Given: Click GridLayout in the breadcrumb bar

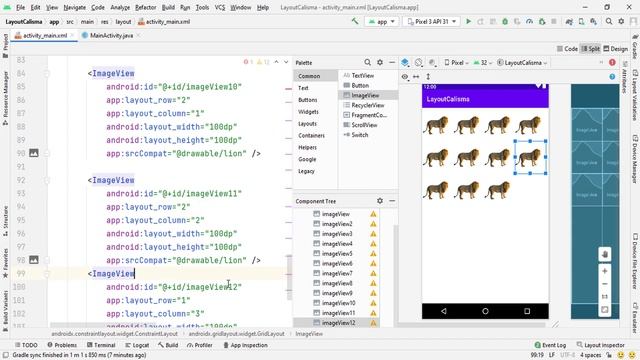Looking at the screenshot, I should [x=237, y=333].
